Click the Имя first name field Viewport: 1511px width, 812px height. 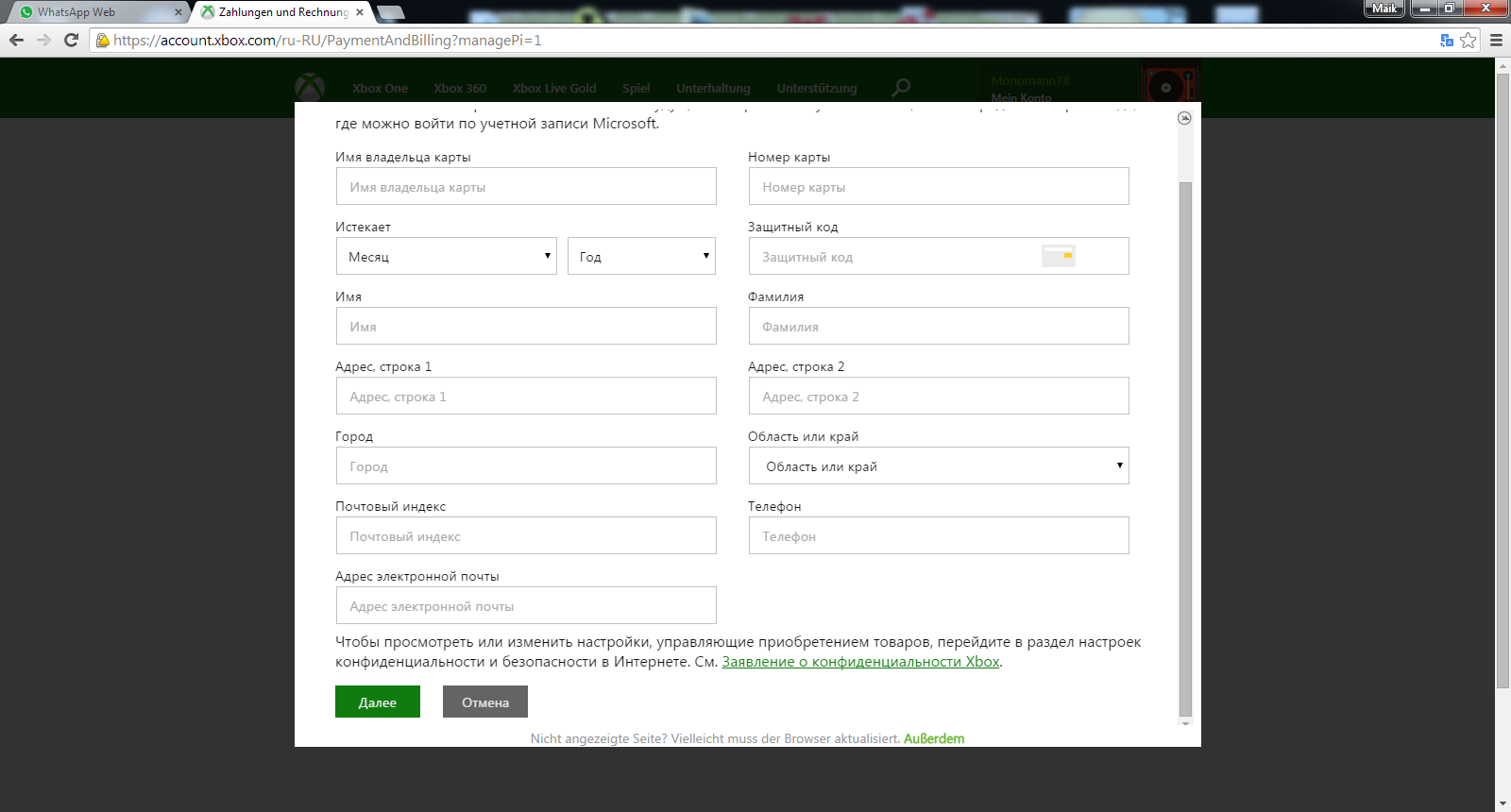[x=526, y=326]
